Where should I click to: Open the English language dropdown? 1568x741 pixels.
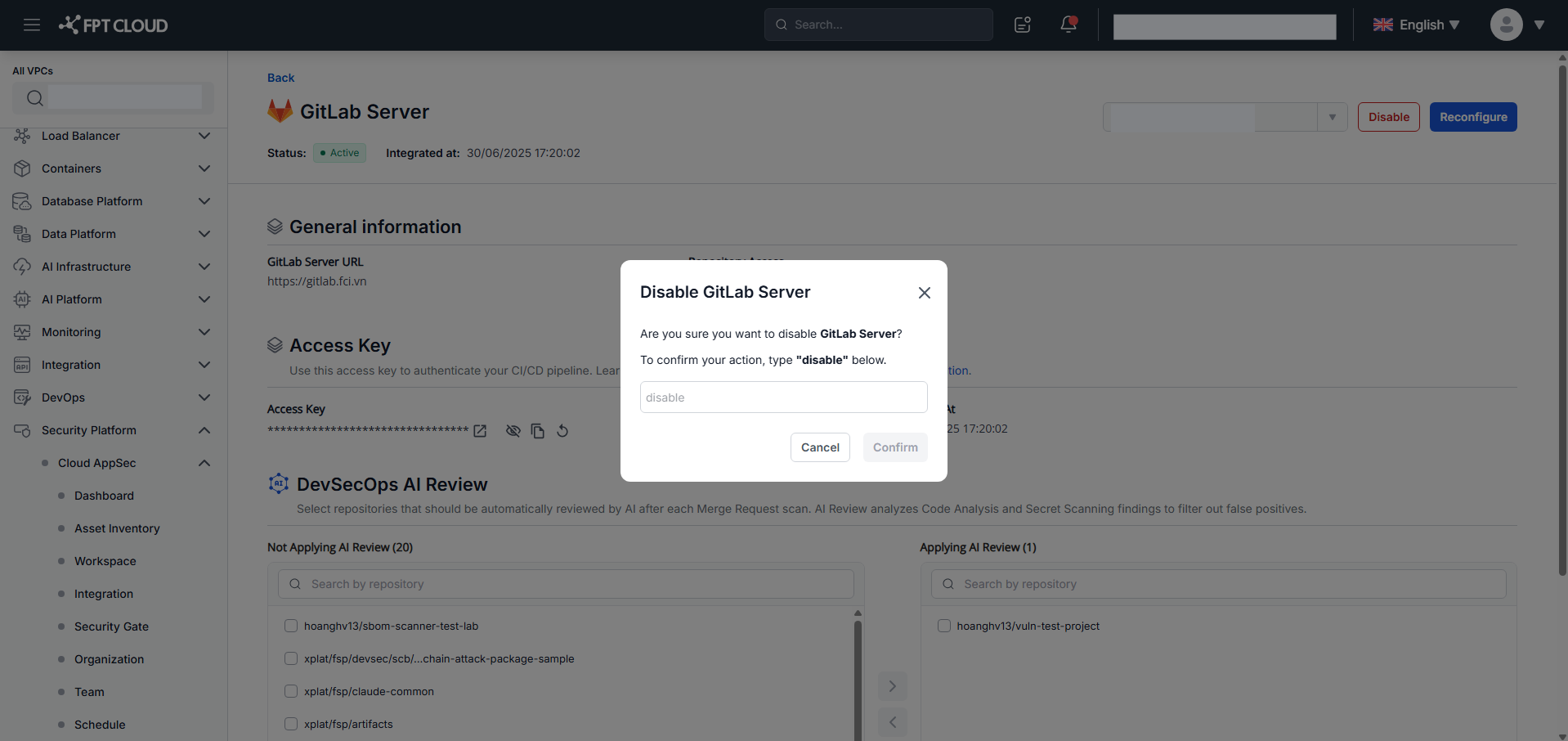[x=1417, y=25]
